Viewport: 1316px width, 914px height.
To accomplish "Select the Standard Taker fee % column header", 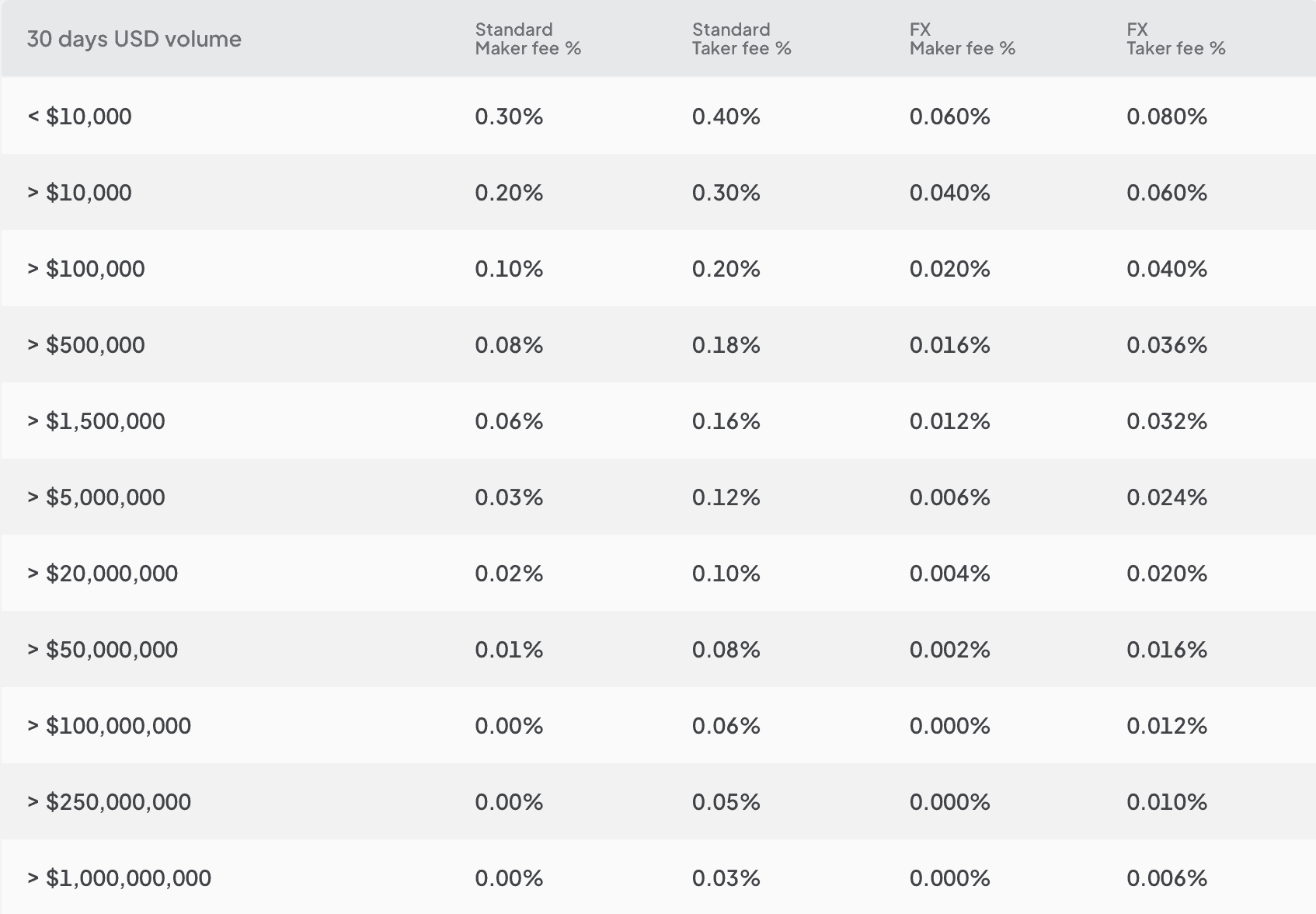I will tap(741, 39).
